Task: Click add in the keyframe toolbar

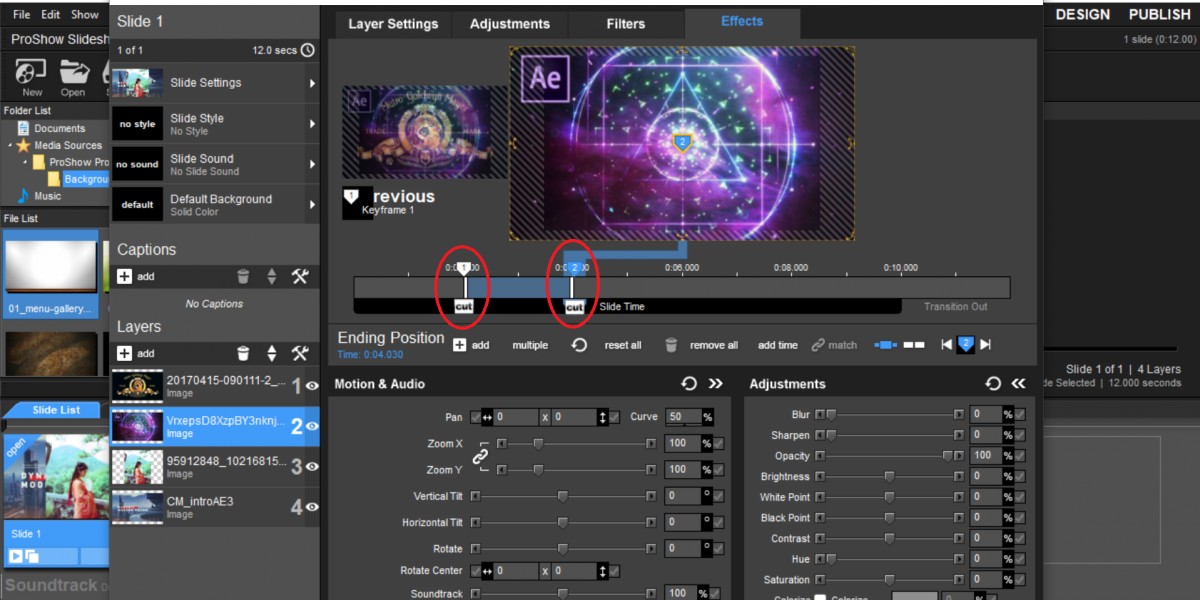Action: pos(471,345)
